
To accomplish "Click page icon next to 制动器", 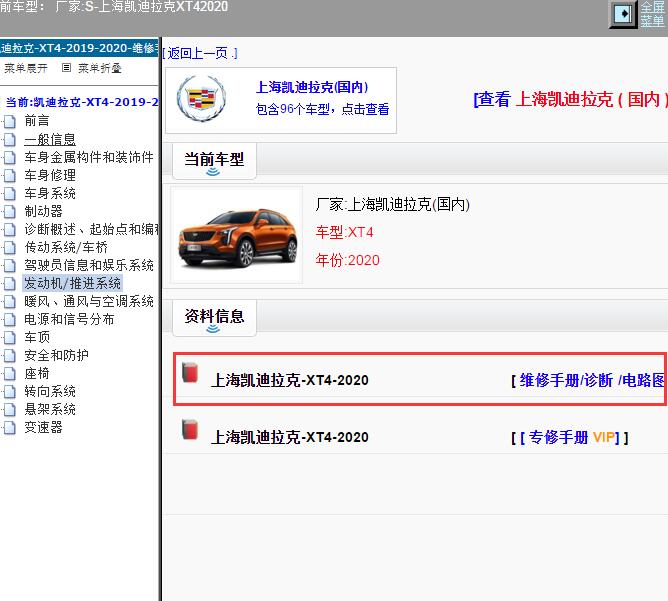I will (9, 212).
